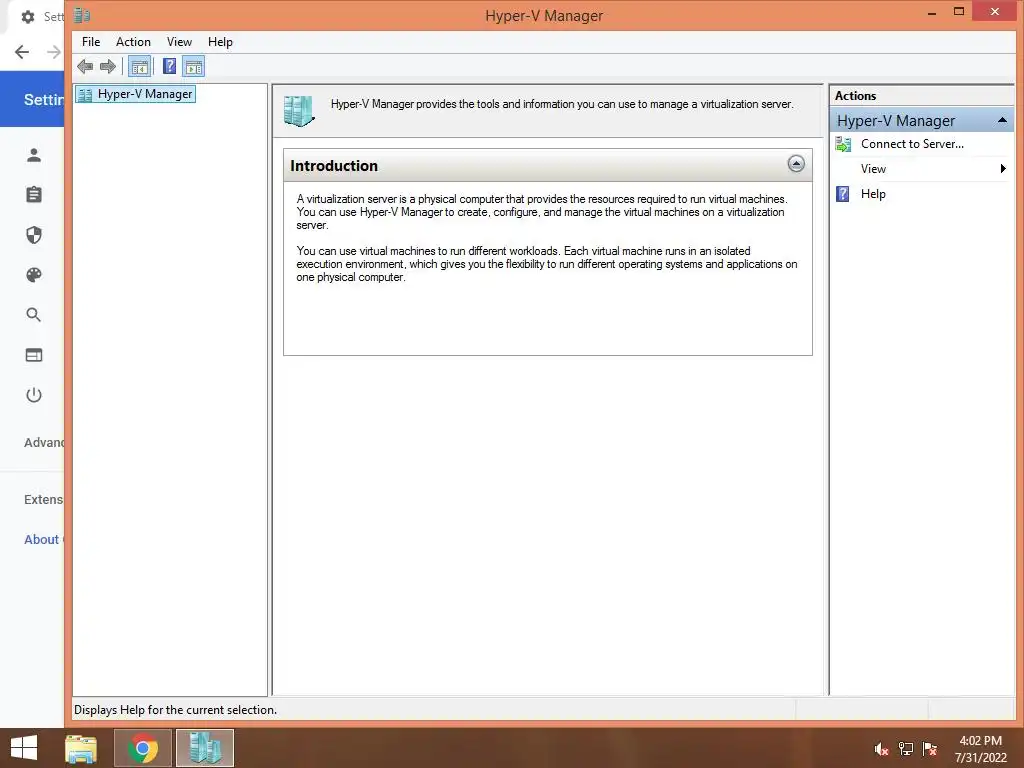Click the Forward arrow in Hyper-V toolbar

click(108, 67)
